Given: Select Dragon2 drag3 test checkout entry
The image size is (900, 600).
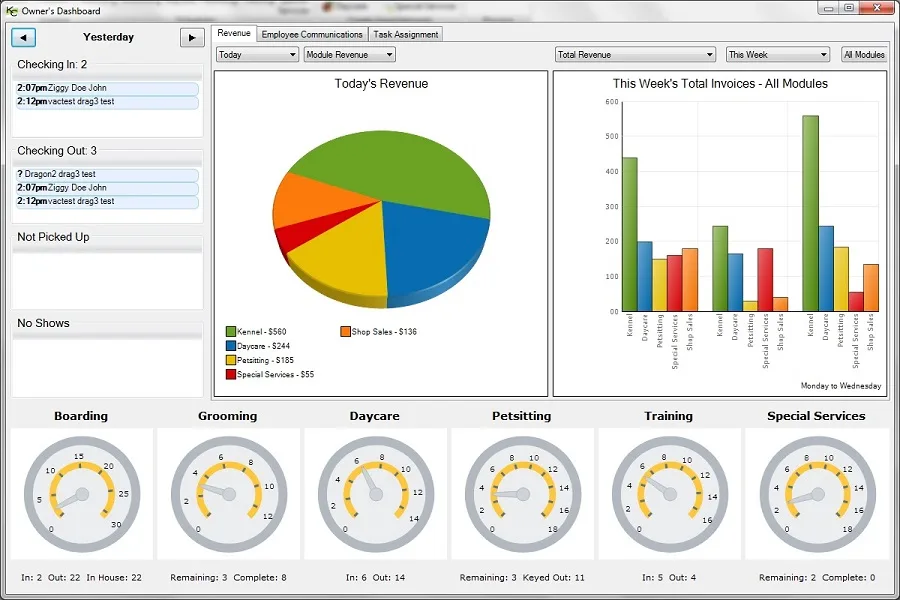Looking at the screenshot, I should pyautogui.click(x=107, y=174).
